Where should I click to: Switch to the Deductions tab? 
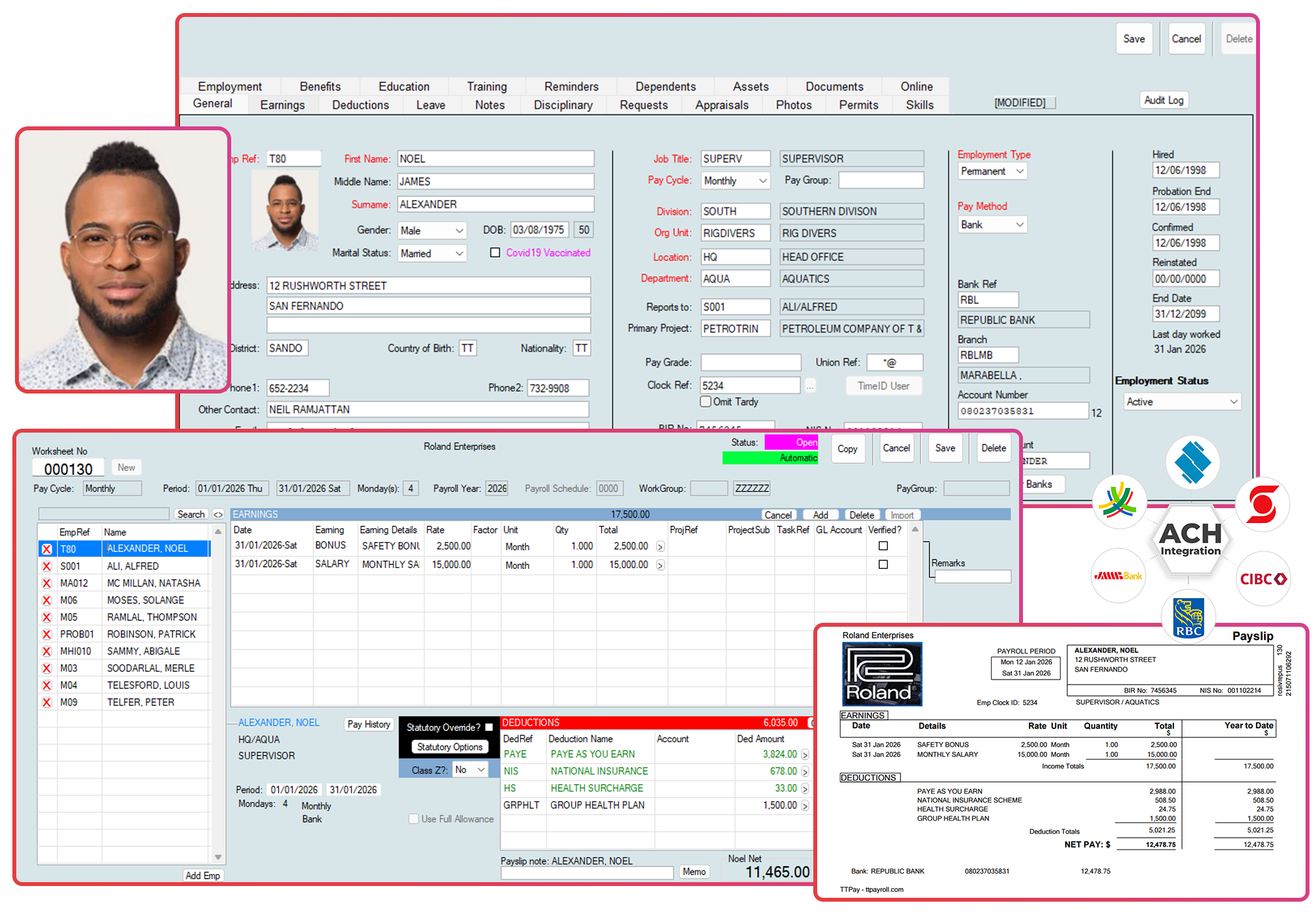click(x=359, y=105)
